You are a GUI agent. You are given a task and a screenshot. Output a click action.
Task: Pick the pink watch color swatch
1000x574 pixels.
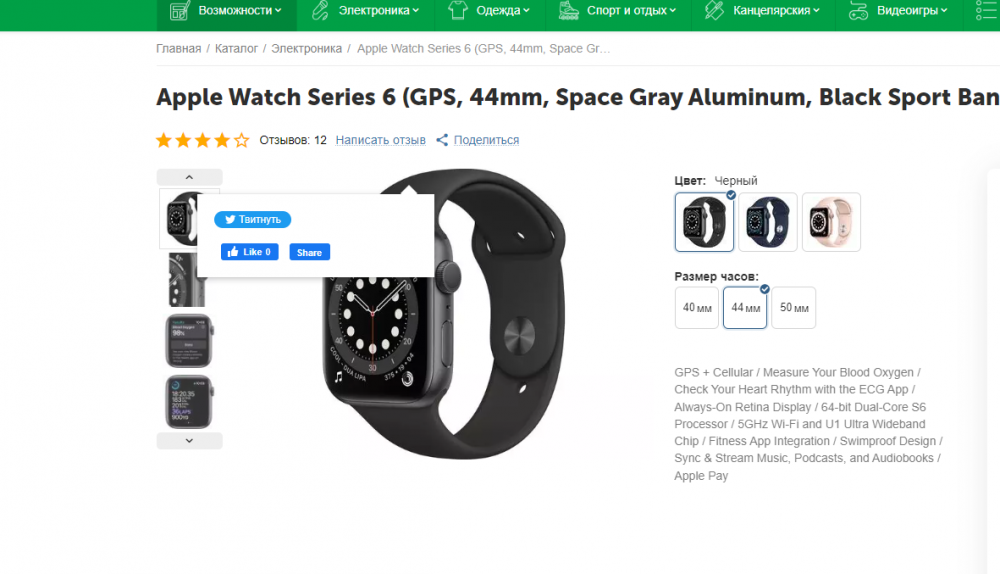tap(831, 222)
